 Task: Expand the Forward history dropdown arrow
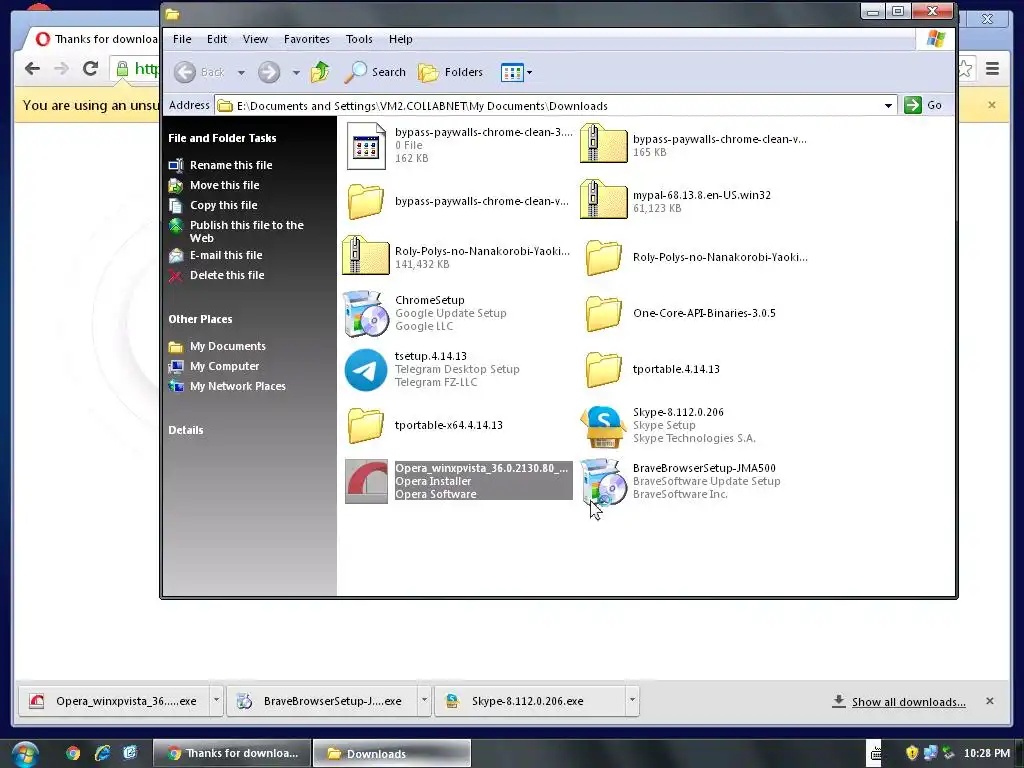tap(296, 72)
